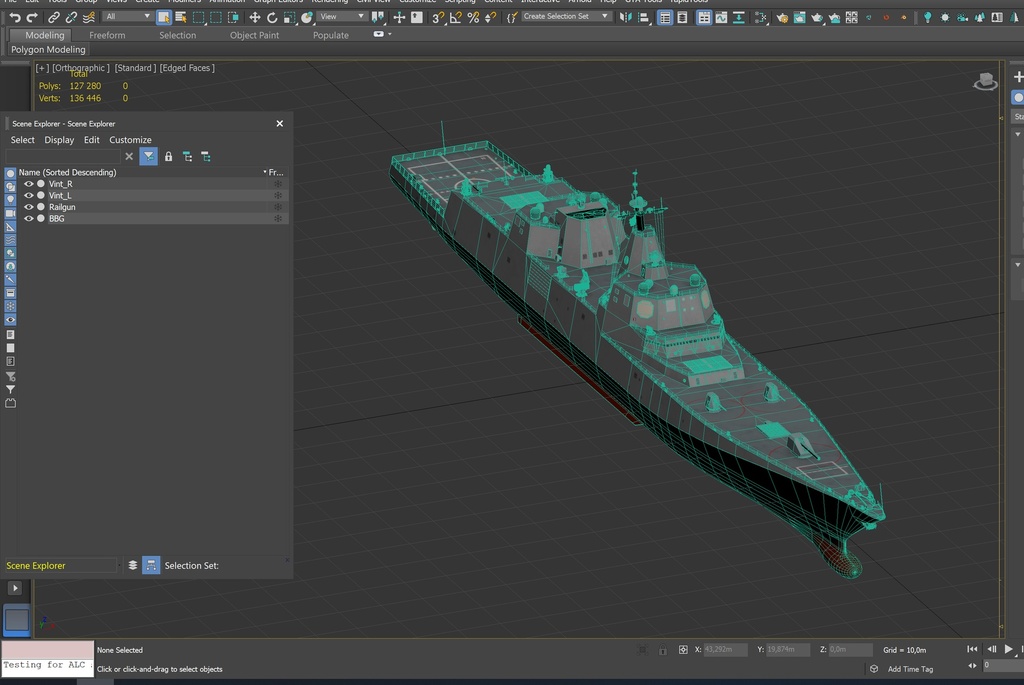Open the View reference coordinate dropdown
Screen dimensions: 1024x685
click(343, 17)
